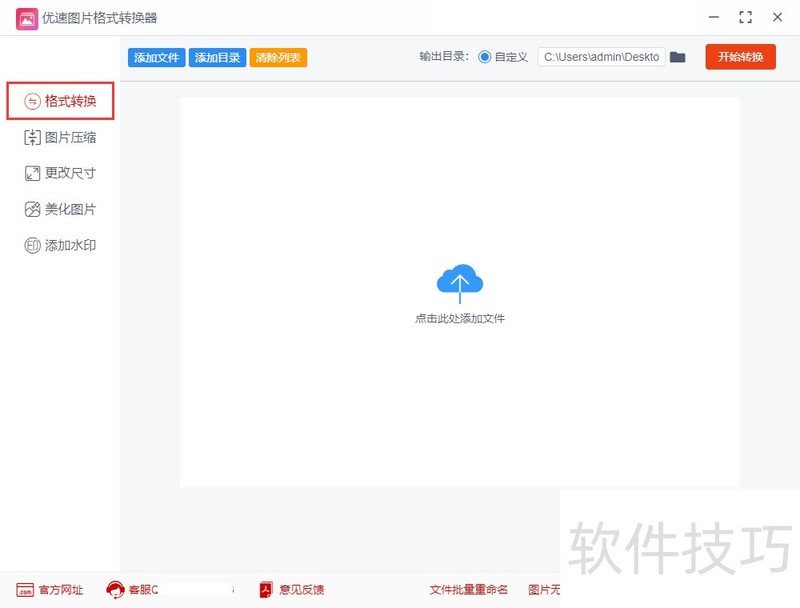Image resolution: width=800 pixels, height=608 pixels.
Task: Click the 添加文件 button
Action: (156, 58)
